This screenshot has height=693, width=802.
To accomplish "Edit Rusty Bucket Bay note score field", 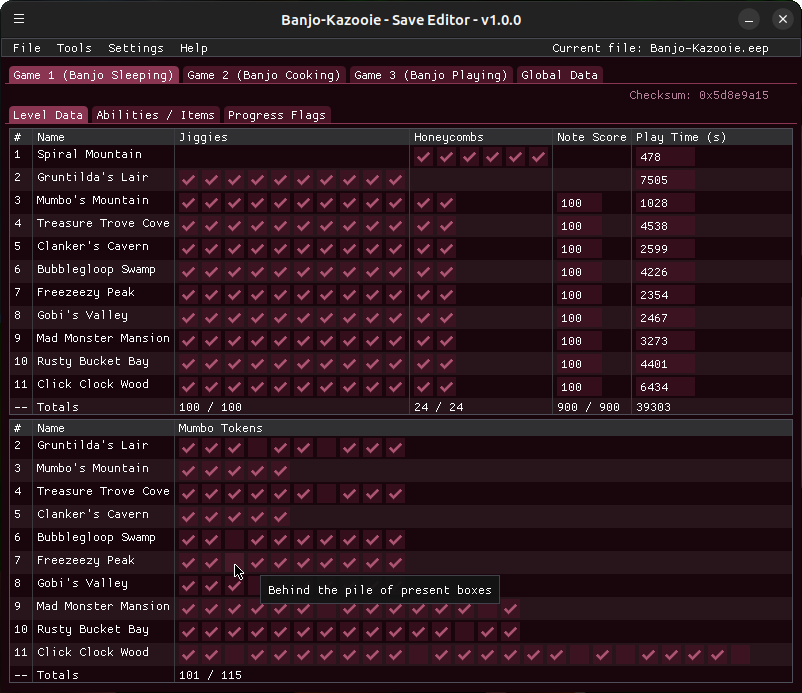I will click(579, 364).
